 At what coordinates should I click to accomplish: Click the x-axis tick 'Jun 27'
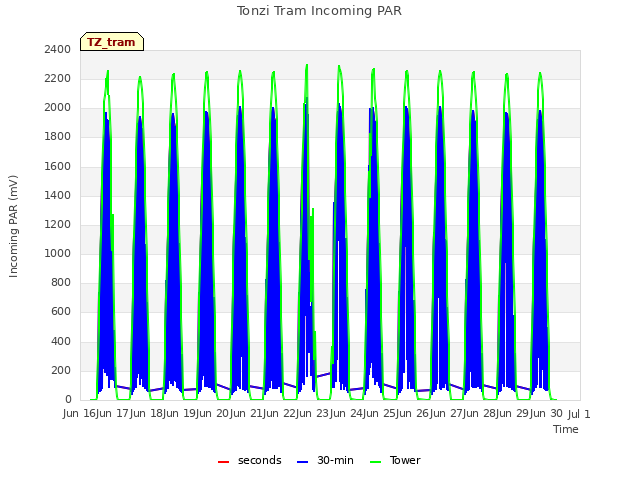click(447, 413)
